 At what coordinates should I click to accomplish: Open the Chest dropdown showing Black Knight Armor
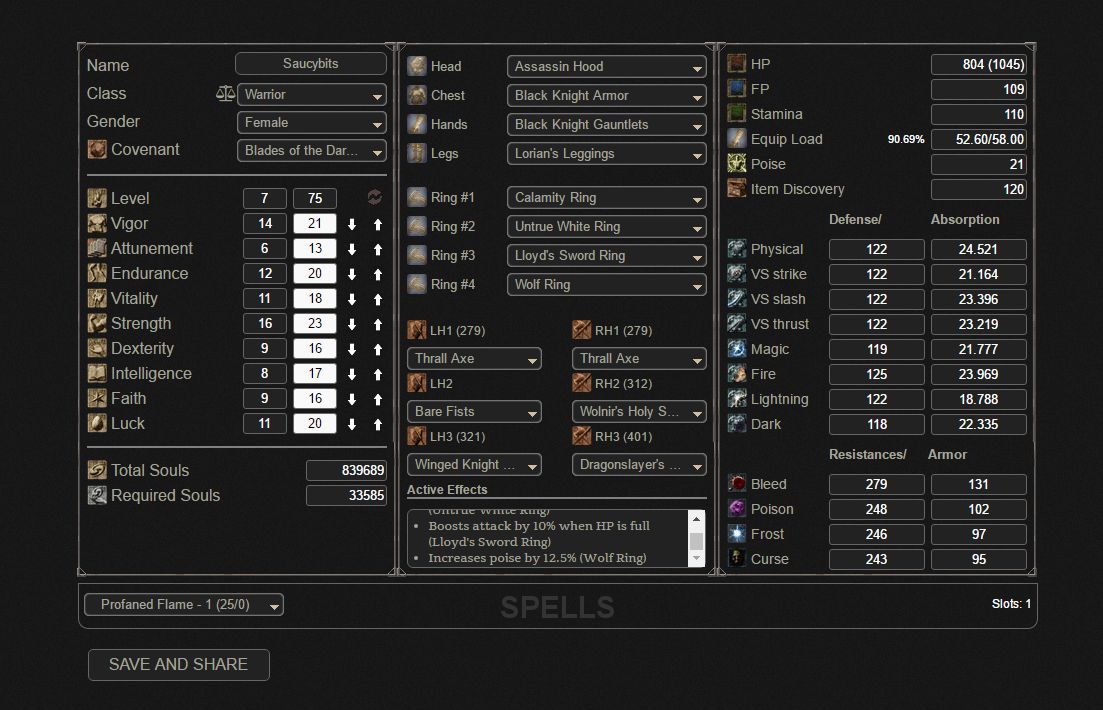coord(606,96)
